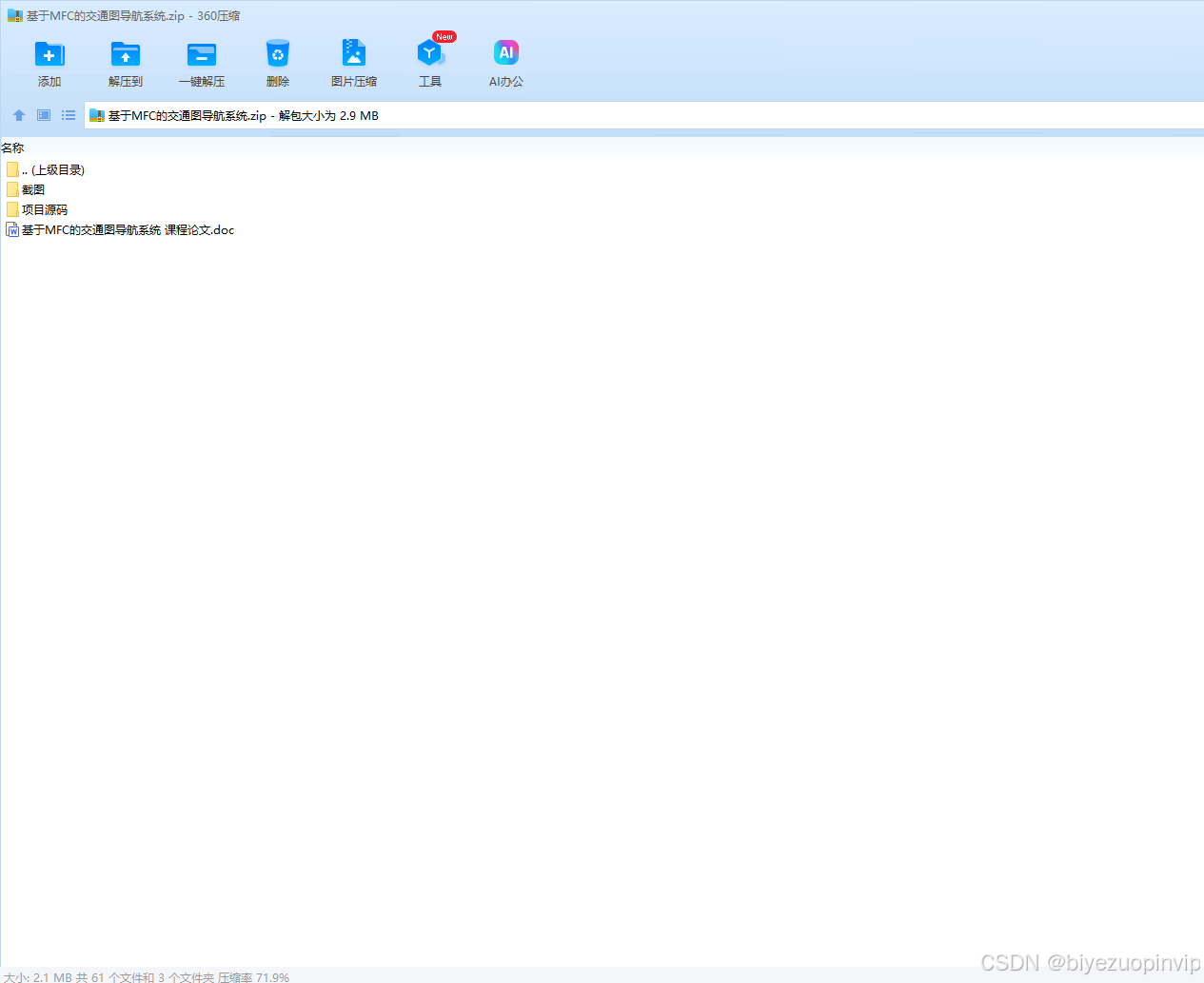Switch to list view mode button
This screenshot has width=1204, height=983.
[x=69, y=115]
